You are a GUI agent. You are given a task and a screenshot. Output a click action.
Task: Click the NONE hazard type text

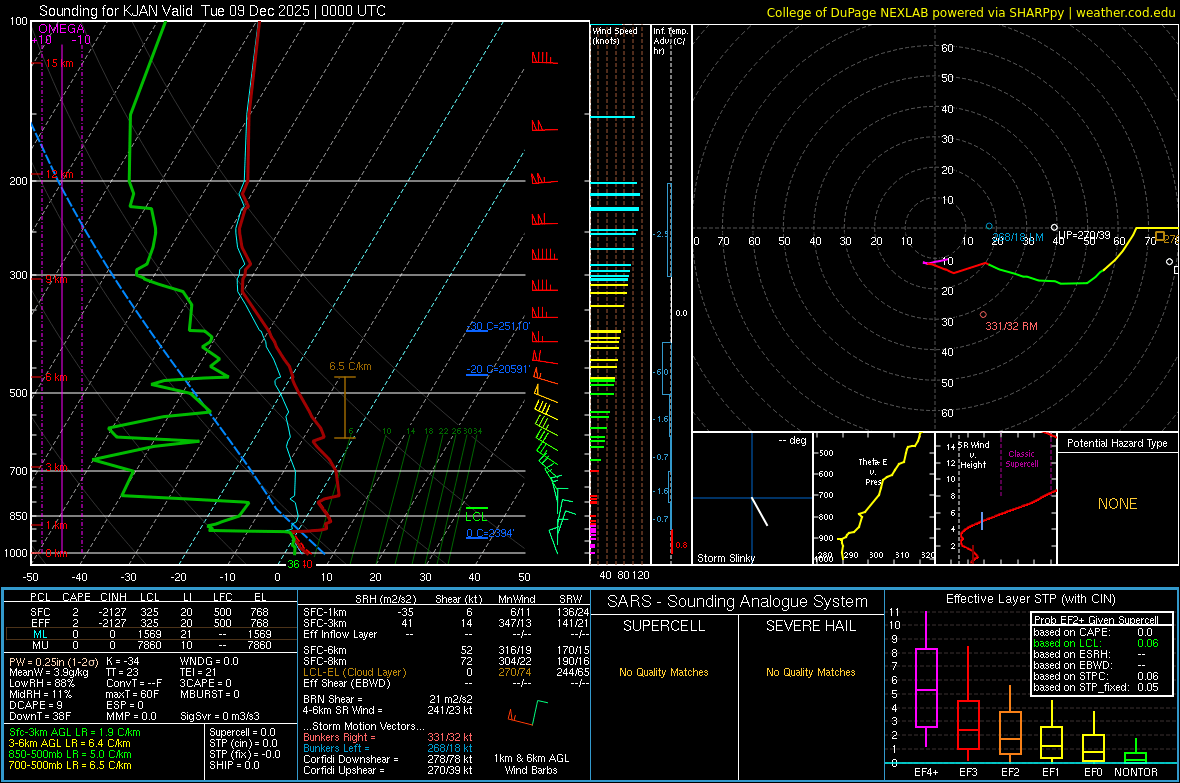click(x=1117, y=504)
